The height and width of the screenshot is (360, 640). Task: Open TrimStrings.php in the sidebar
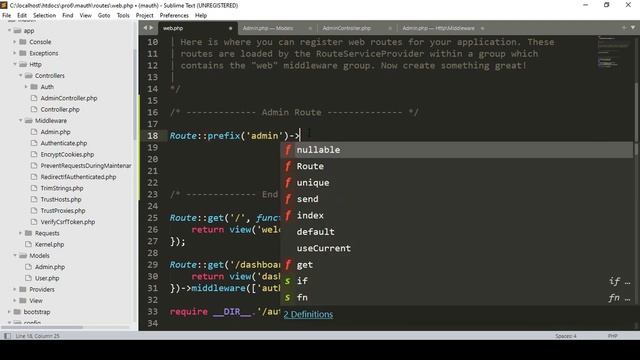point(62,188)
